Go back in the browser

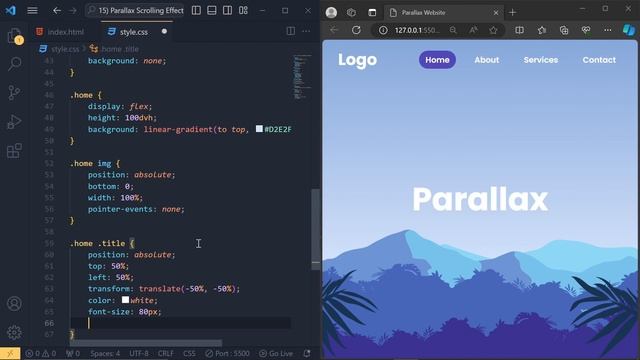(334, 30)
